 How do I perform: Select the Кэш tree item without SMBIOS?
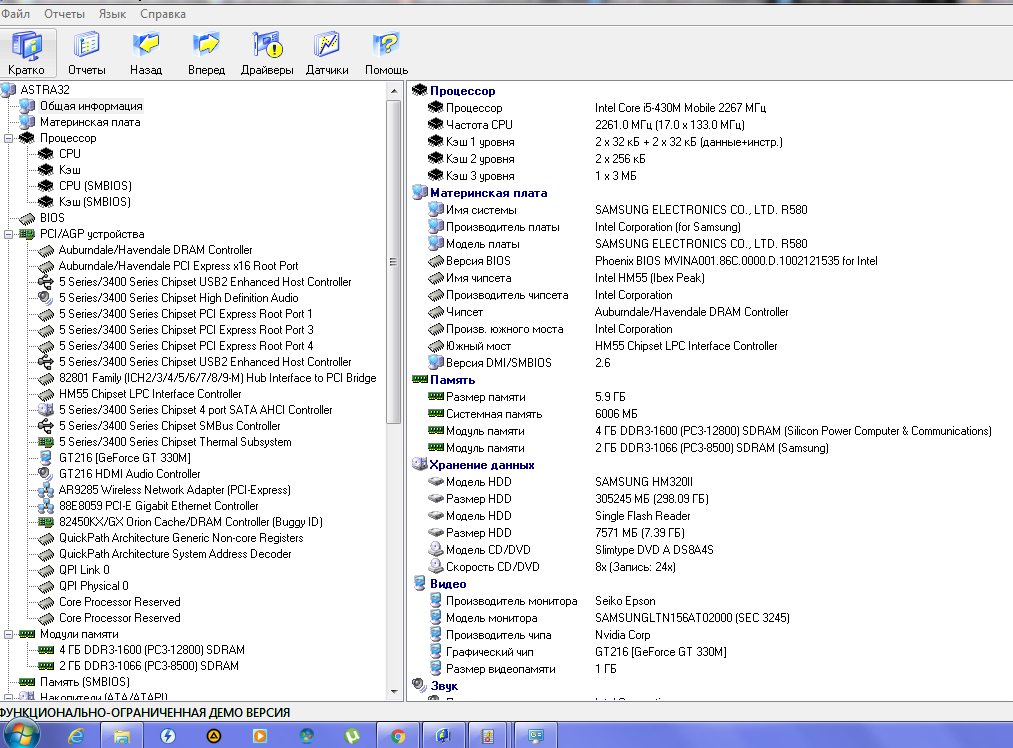click(70, 170)
